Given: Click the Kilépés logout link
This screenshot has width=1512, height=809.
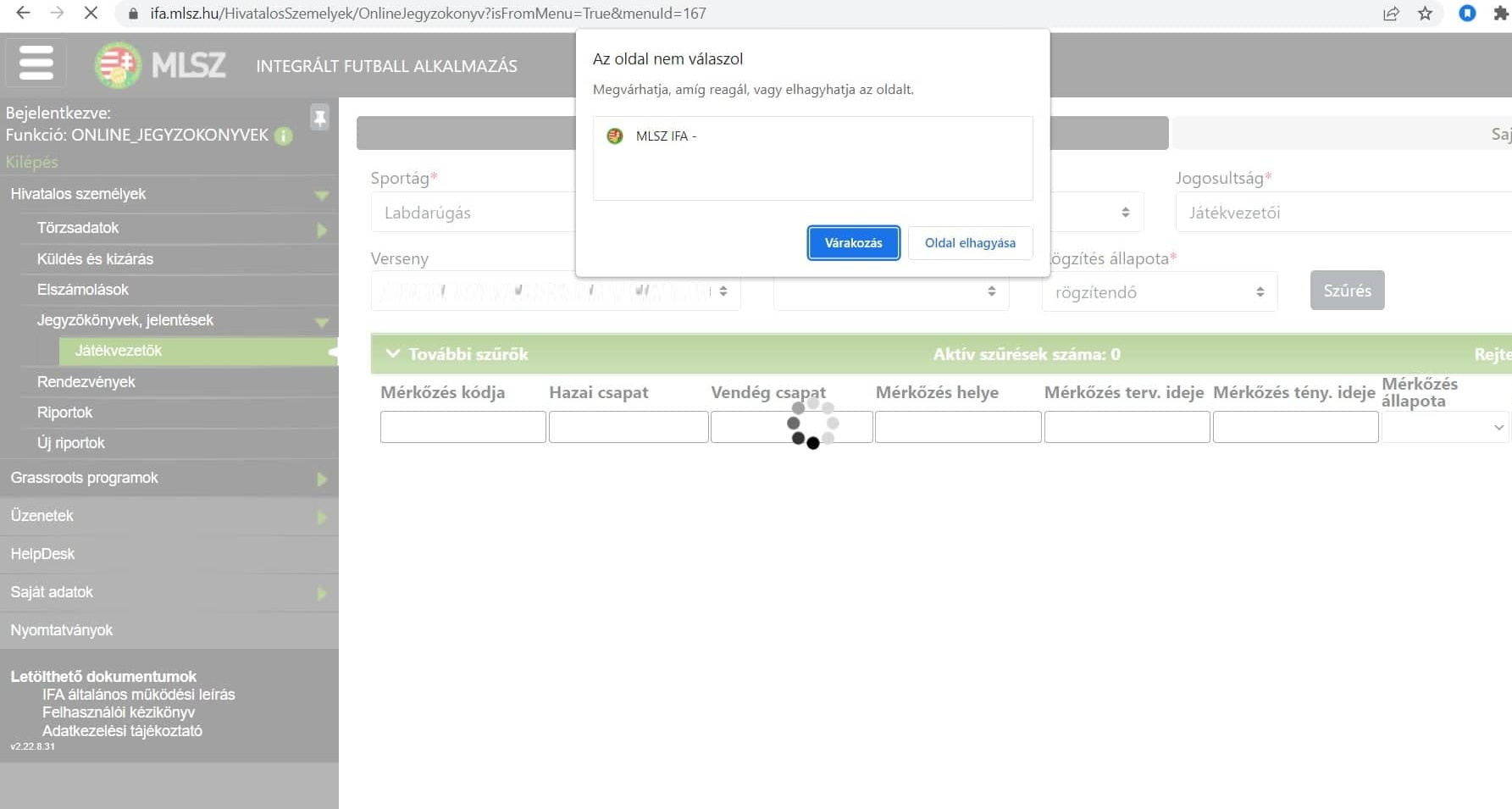Looking at the screenshot, I should point(32,162).
